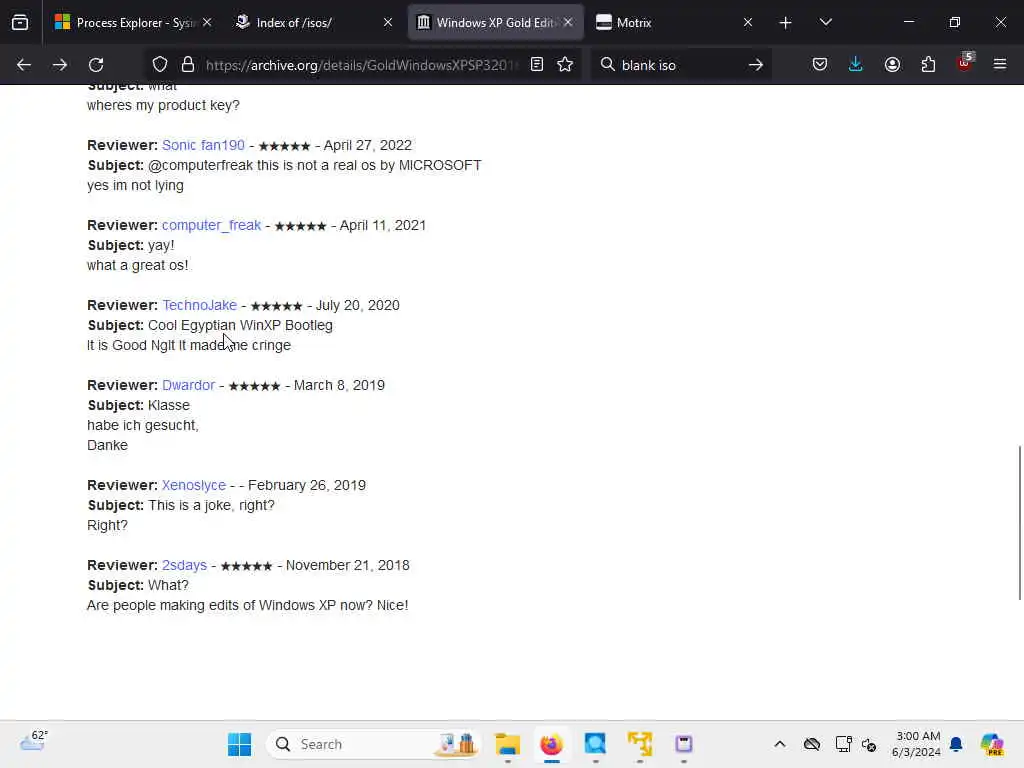Save page to Pocket
The width and height of the screenshot is (1024, 768).
[820, 64]
